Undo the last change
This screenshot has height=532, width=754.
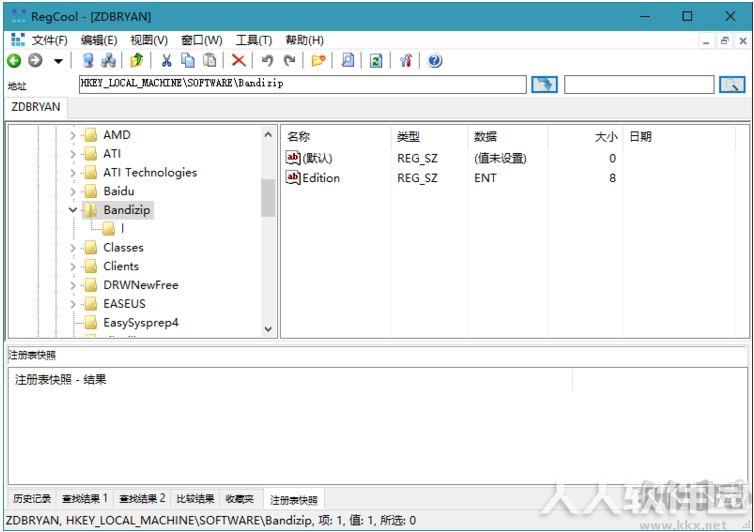coord(267,61)
